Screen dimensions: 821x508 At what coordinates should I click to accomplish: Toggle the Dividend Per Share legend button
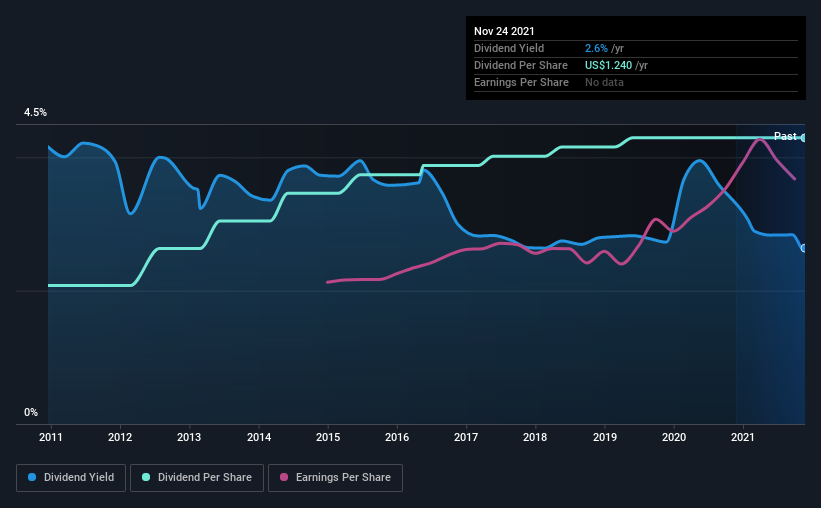pyautogui.click(x=197, y=478)
